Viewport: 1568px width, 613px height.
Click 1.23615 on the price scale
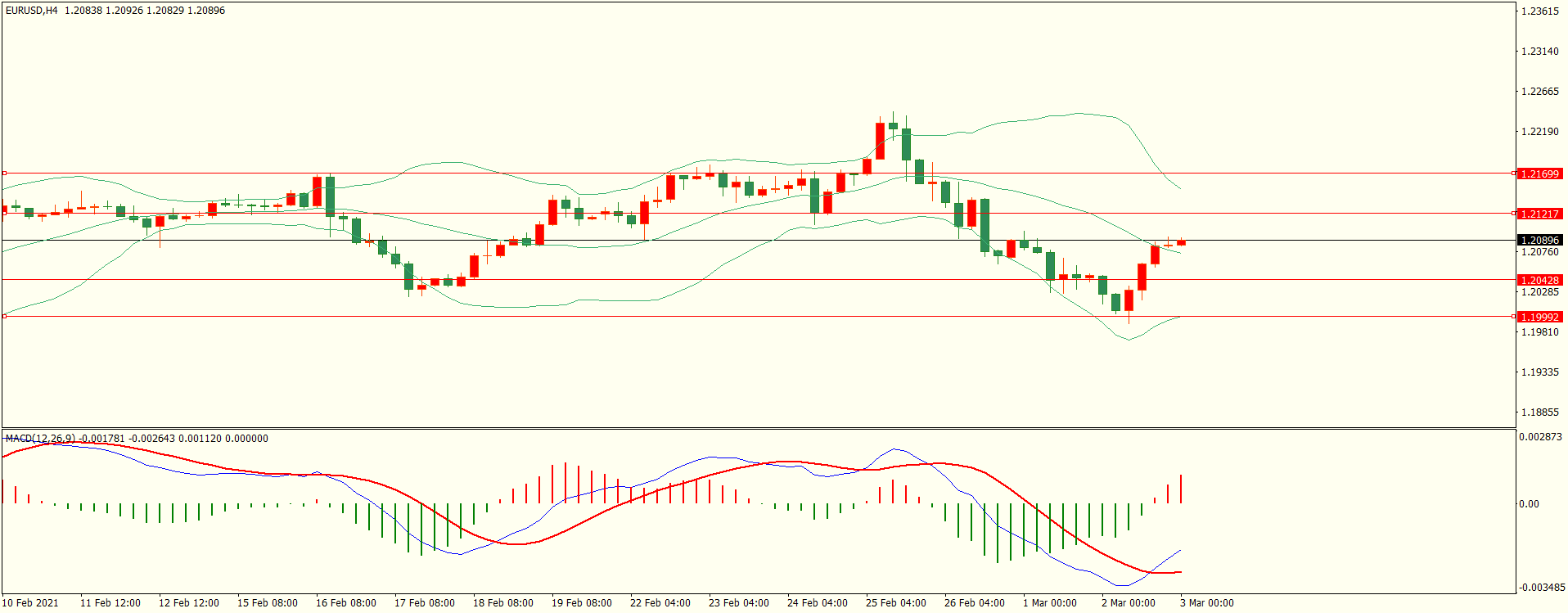pos(1539,11)
